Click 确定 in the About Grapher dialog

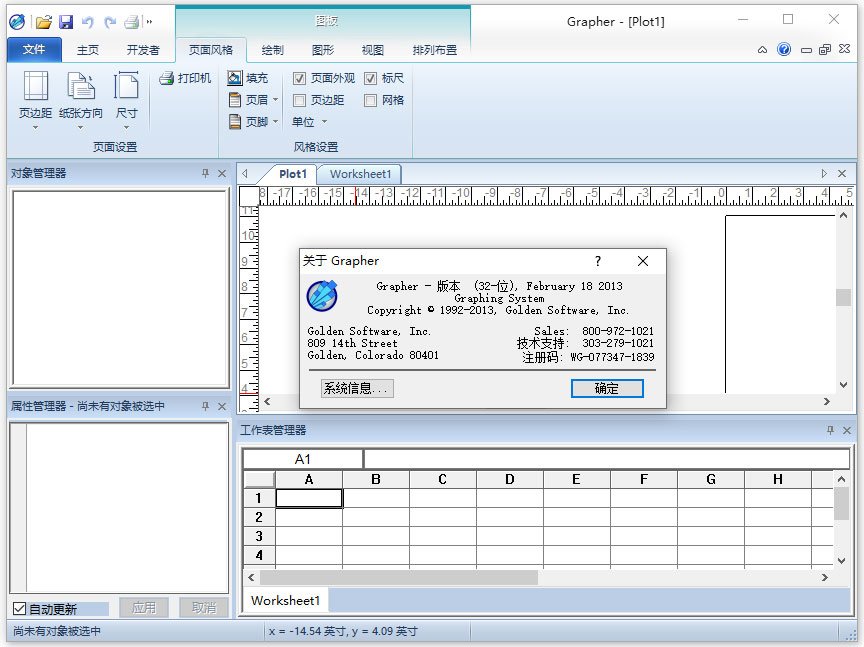(x=607, y=388)
